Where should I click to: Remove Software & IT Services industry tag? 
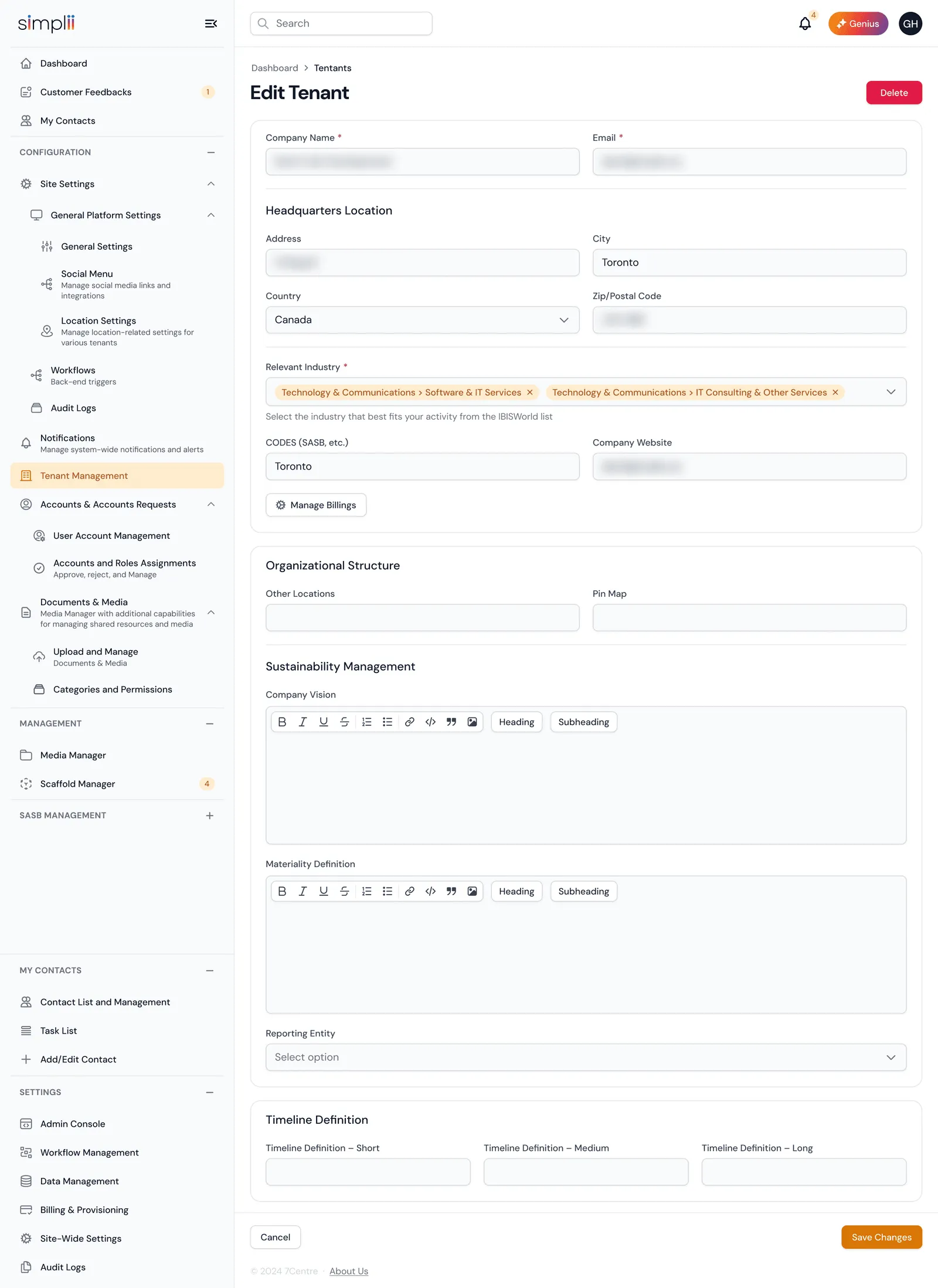click(530, 392)
